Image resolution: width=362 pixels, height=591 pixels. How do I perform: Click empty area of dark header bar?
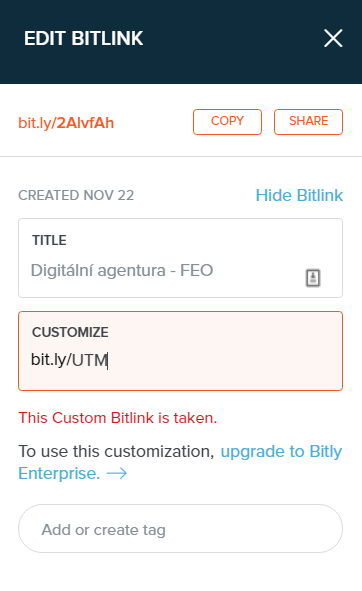pyautogui.click(x=234, y=41)
